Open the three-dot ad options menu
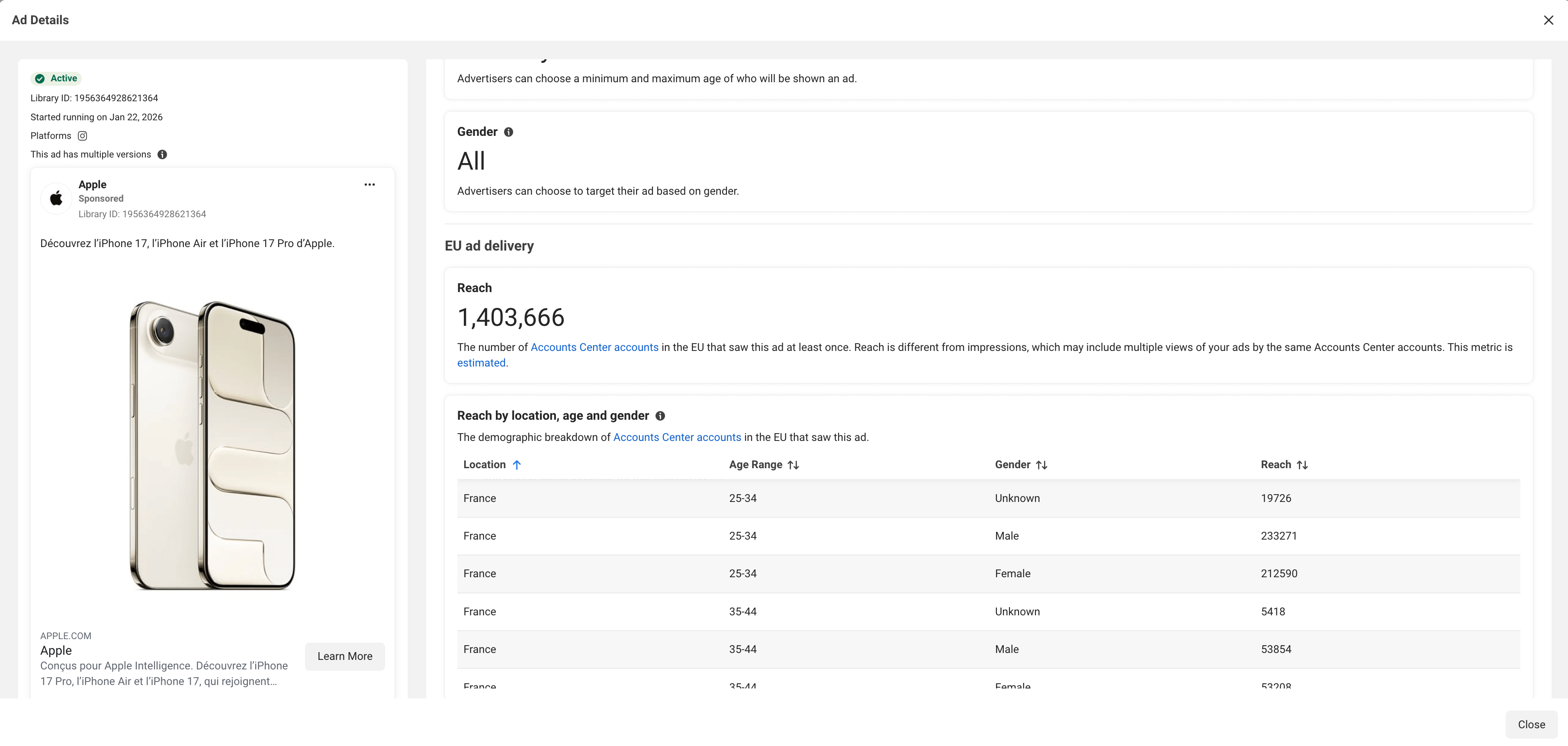The height and width of the screenshot is (746, 1568). click(x=370, y=184)
